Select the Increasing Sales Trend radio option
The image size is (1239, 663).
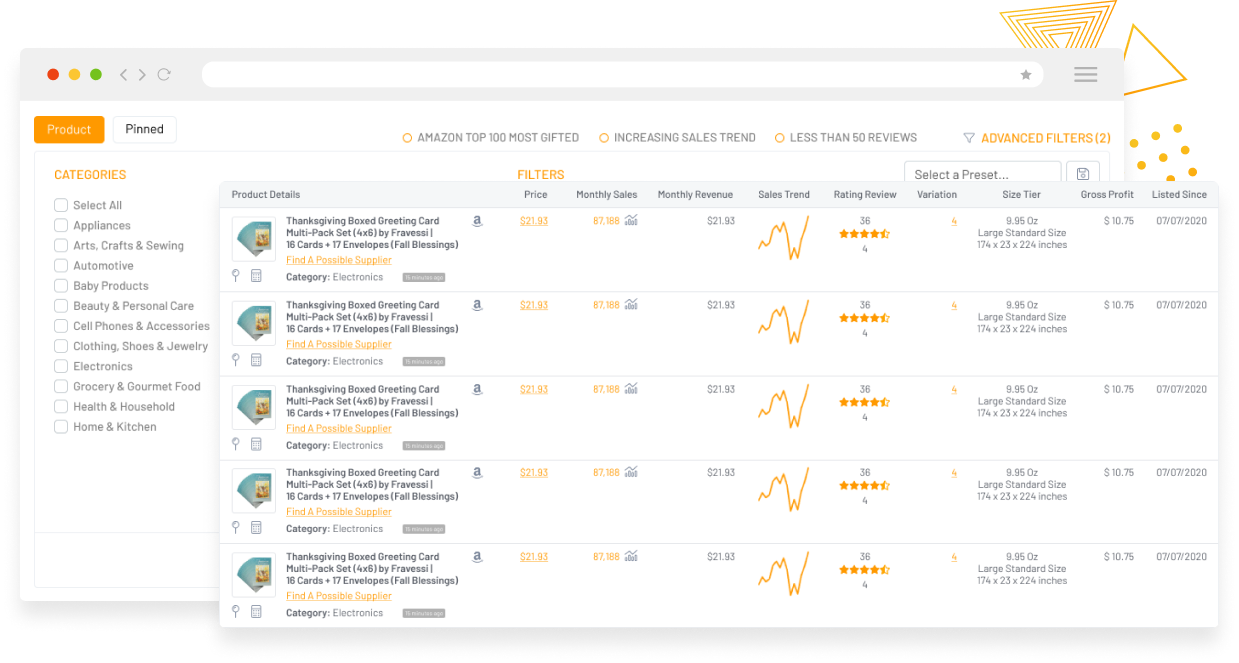tap(604, 138)
